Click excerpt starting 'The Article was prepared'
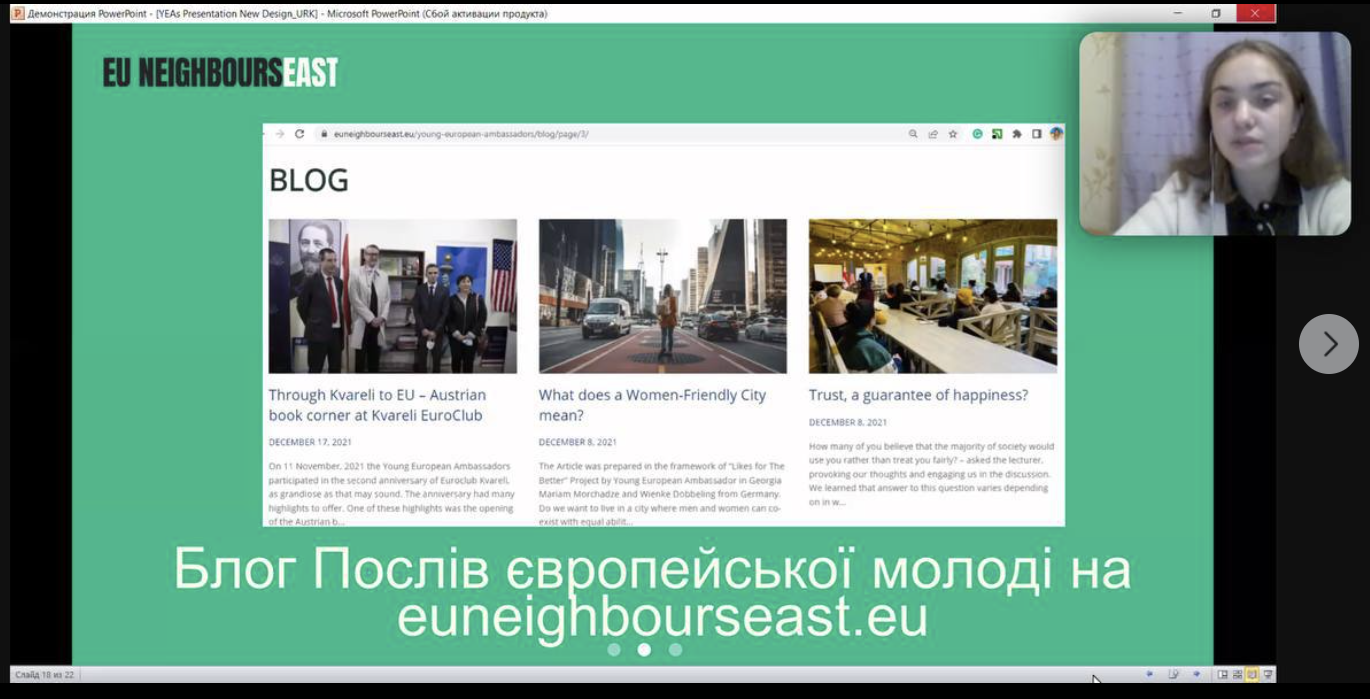 pos(662,493)
